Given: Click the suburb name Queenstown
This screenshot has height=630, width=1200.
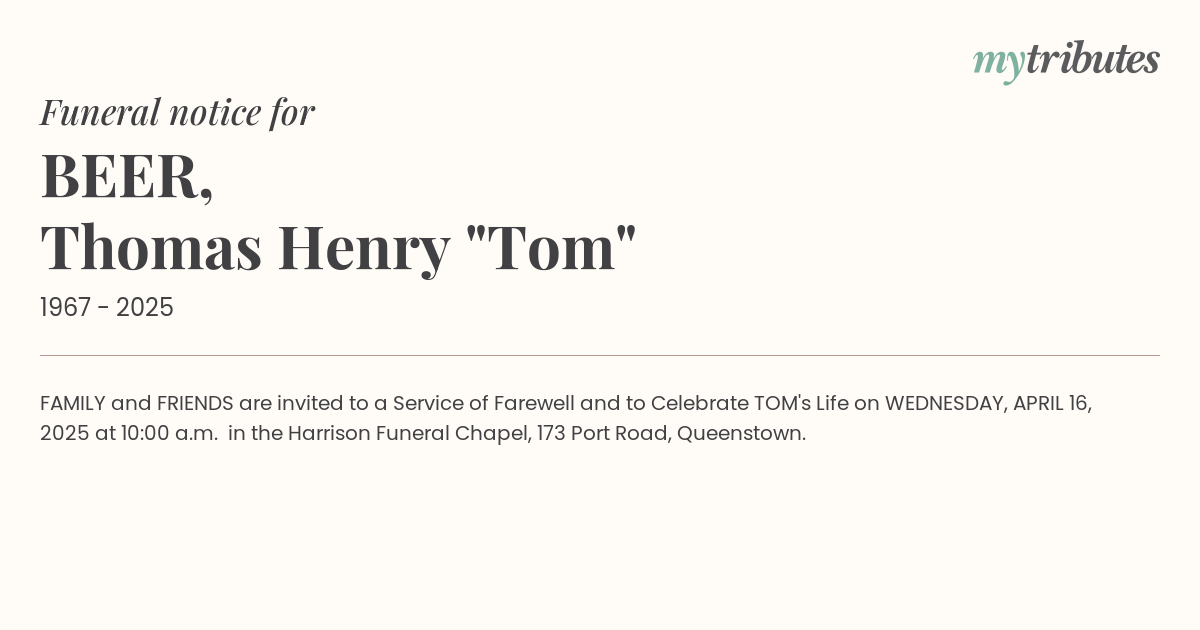Looking at the screenshot, I should (x=741, y=433).
